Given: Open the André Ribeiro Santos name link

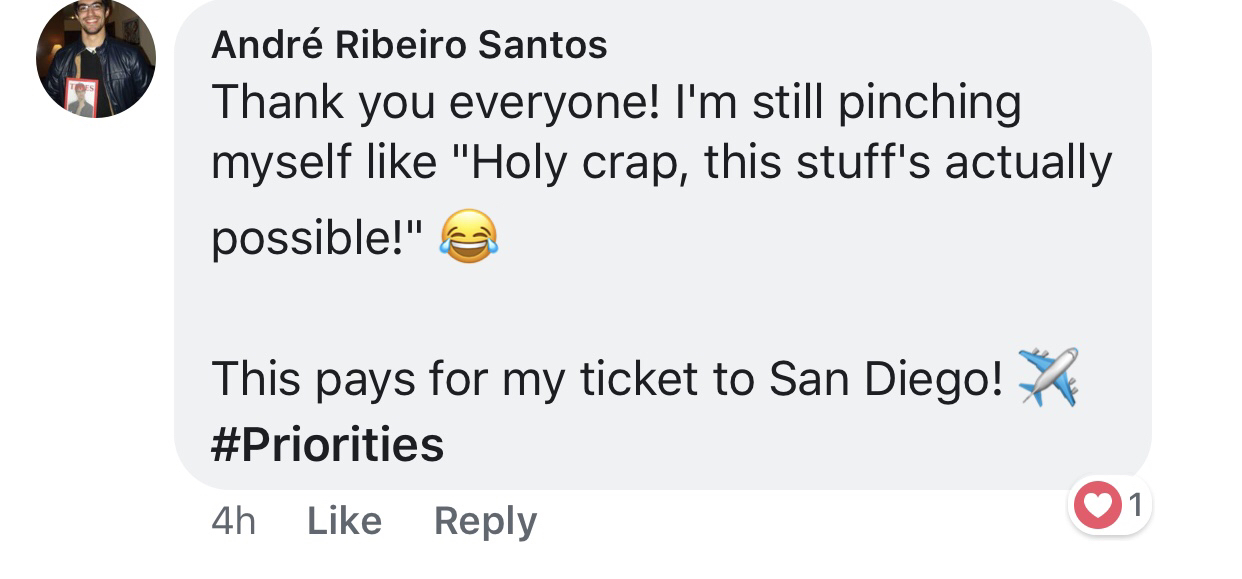Looking at the screenshot, I should 409,45.
